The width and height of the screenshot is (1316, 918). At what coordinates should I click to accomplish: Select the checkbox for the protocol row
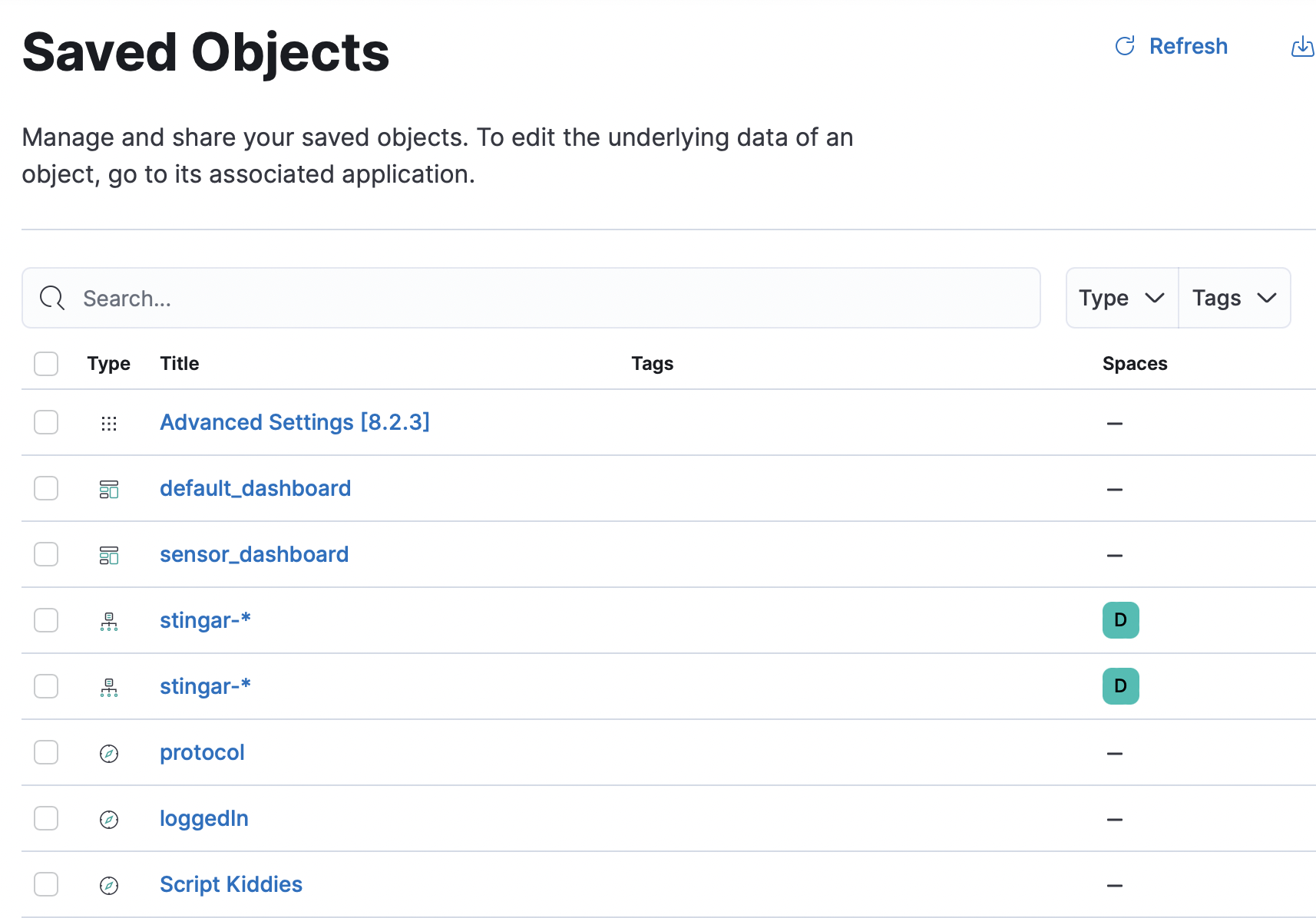click(x=46, y=752)
